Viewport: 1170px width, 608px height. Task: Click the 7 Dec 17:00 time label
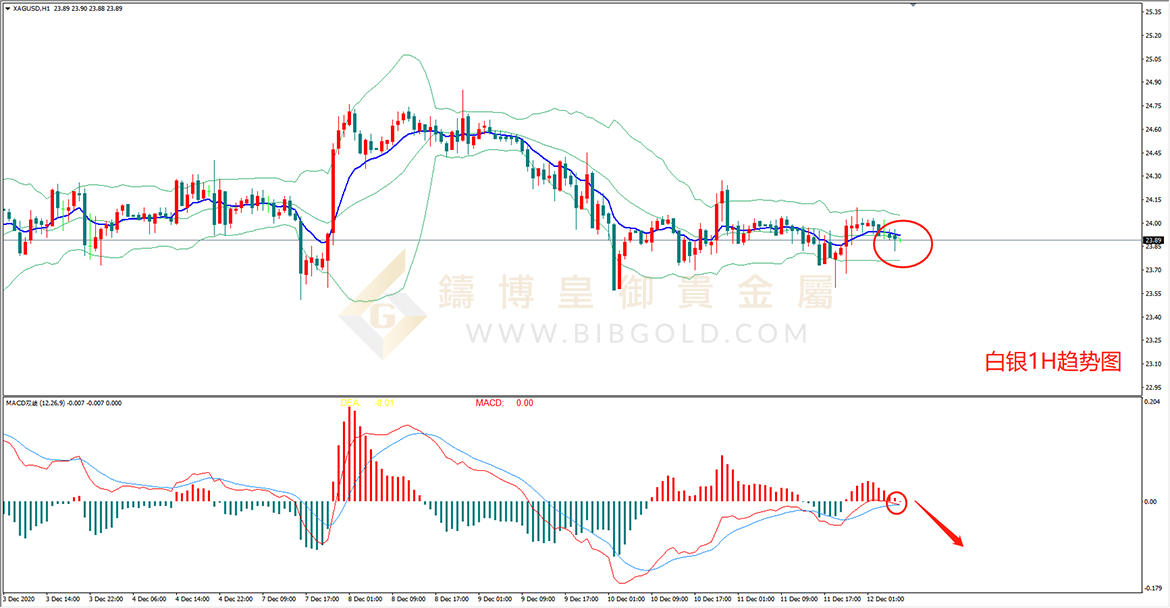(322, 599)
